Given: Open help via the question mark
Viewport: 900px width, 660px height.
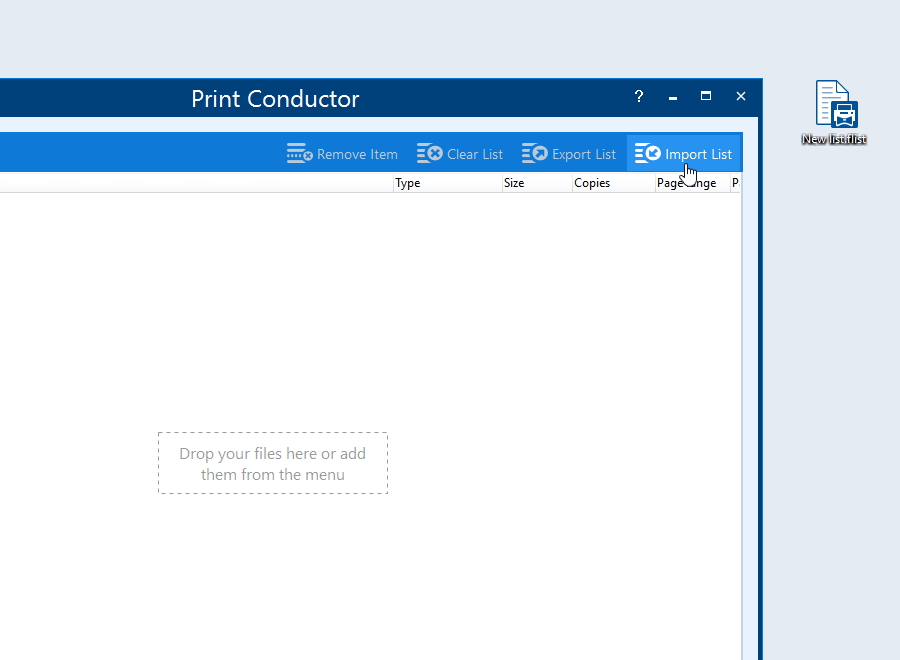Looking at the screenshot, I should 639,97.
